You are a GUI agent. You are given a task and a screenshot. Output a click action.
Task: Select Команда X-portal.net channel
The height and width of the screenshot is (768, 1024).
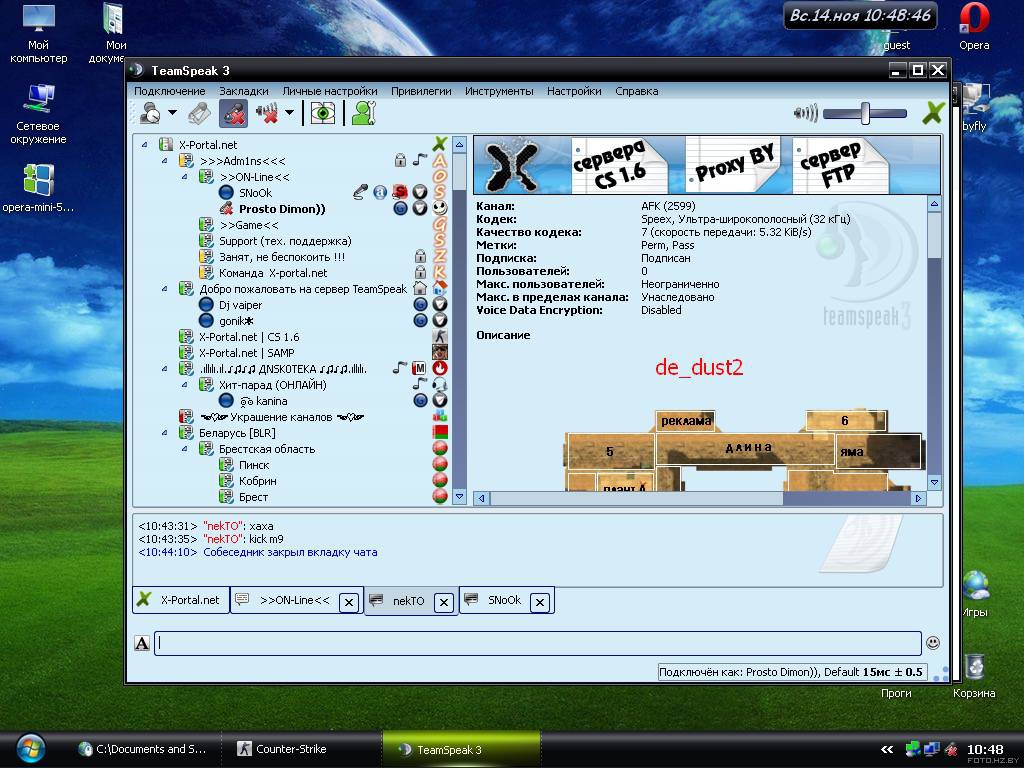coord(273,273)
